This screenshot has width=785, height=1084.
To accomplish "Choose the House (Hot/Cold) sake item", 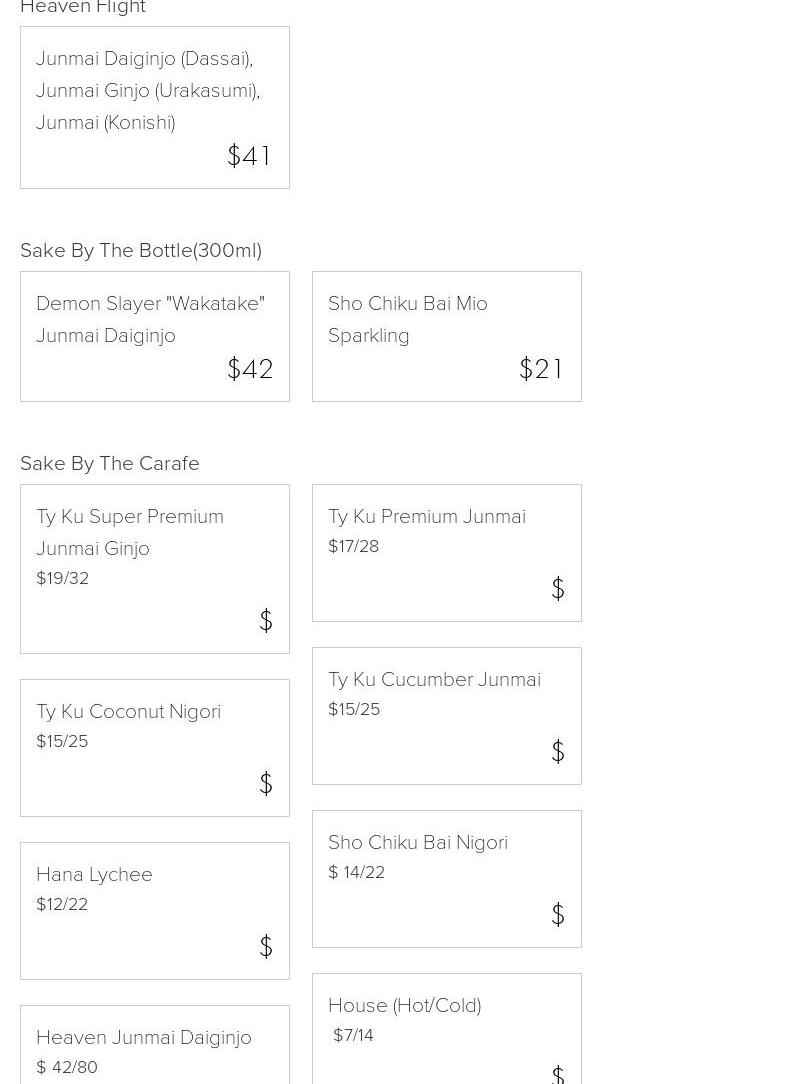I will pos(404,1005).
